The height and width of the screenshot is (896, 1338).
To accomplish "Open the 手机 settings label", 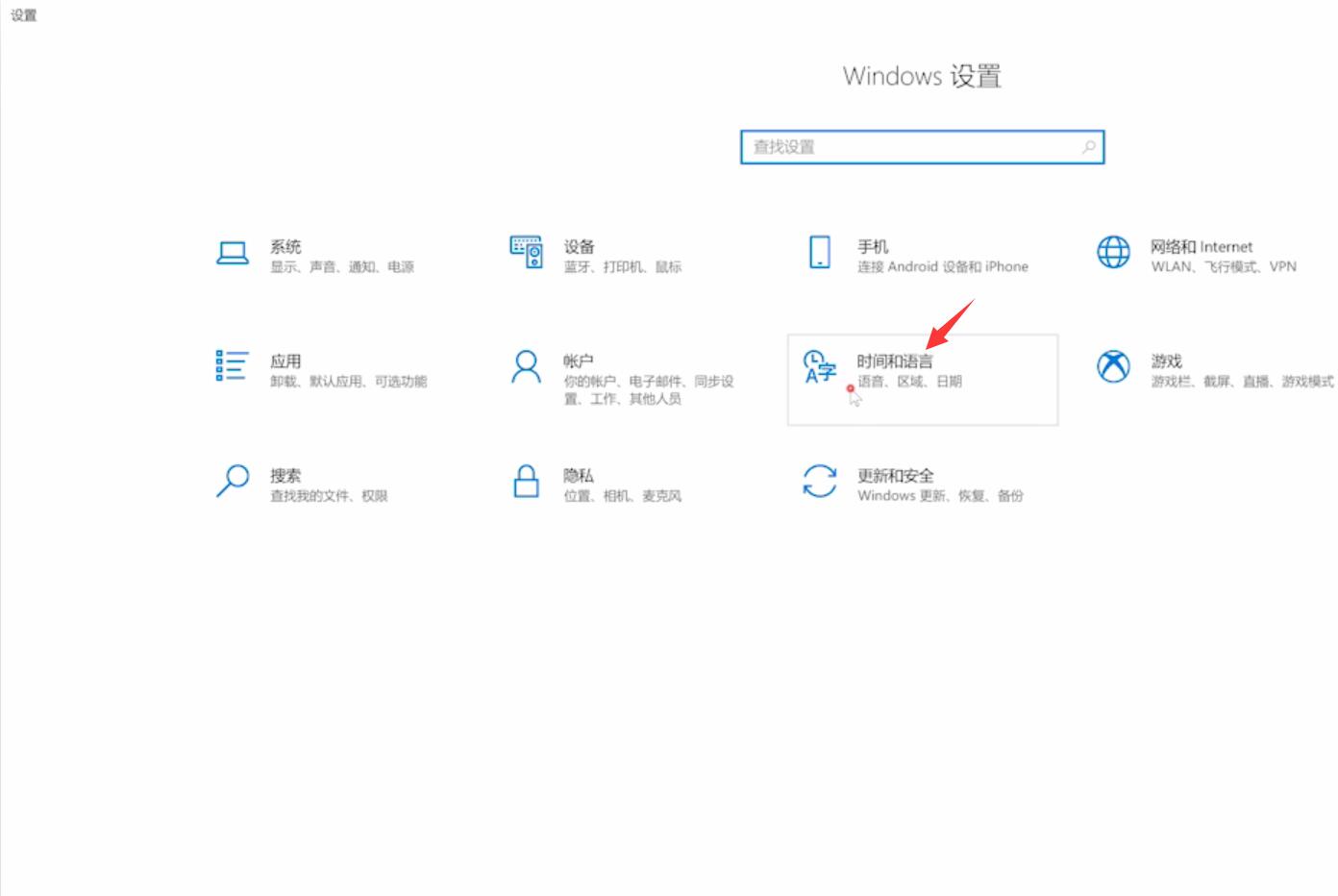I will pyautogui.click(x=873, y=246).
